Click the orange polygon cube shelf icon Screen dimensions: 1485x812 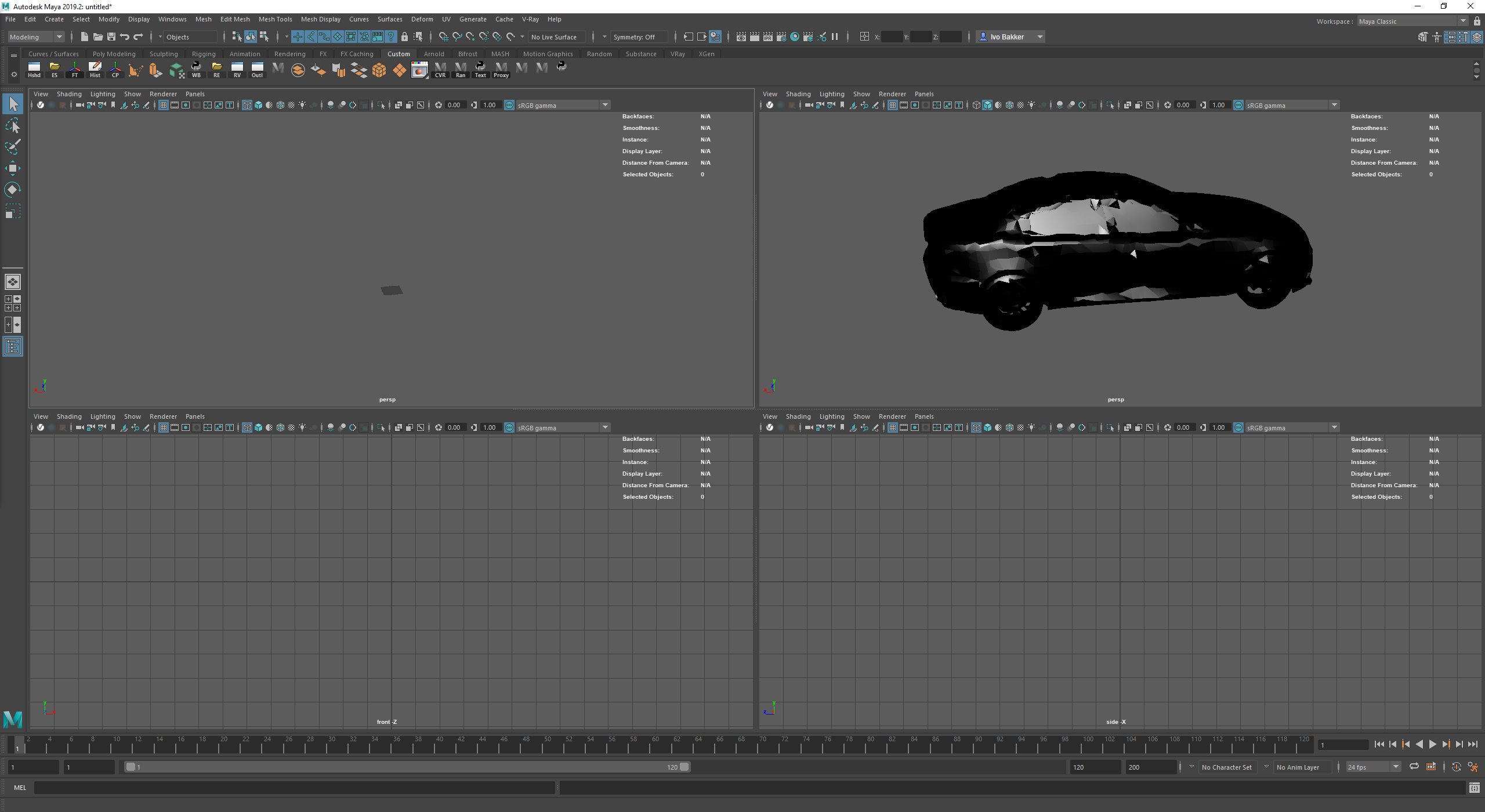tap(379, 70)
